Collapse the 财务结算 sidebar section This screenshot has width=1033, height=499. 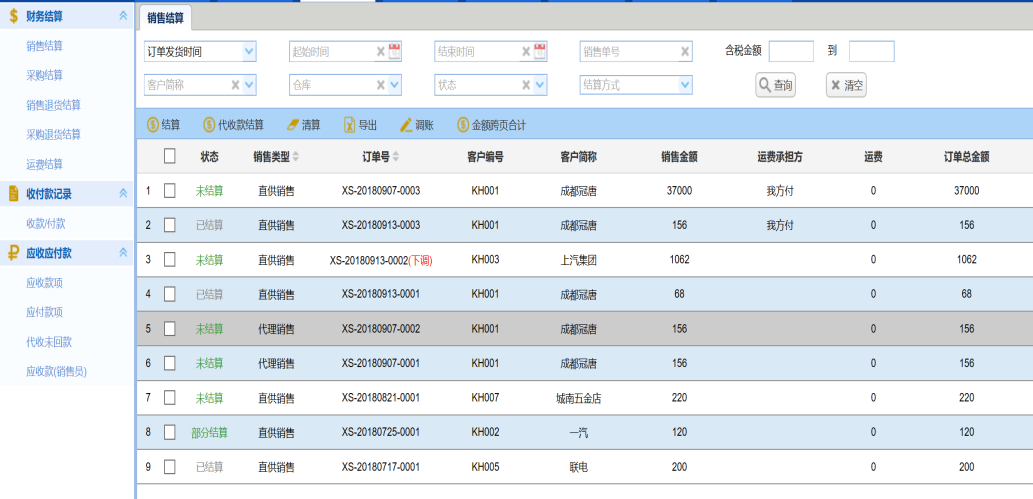(123, 16)
